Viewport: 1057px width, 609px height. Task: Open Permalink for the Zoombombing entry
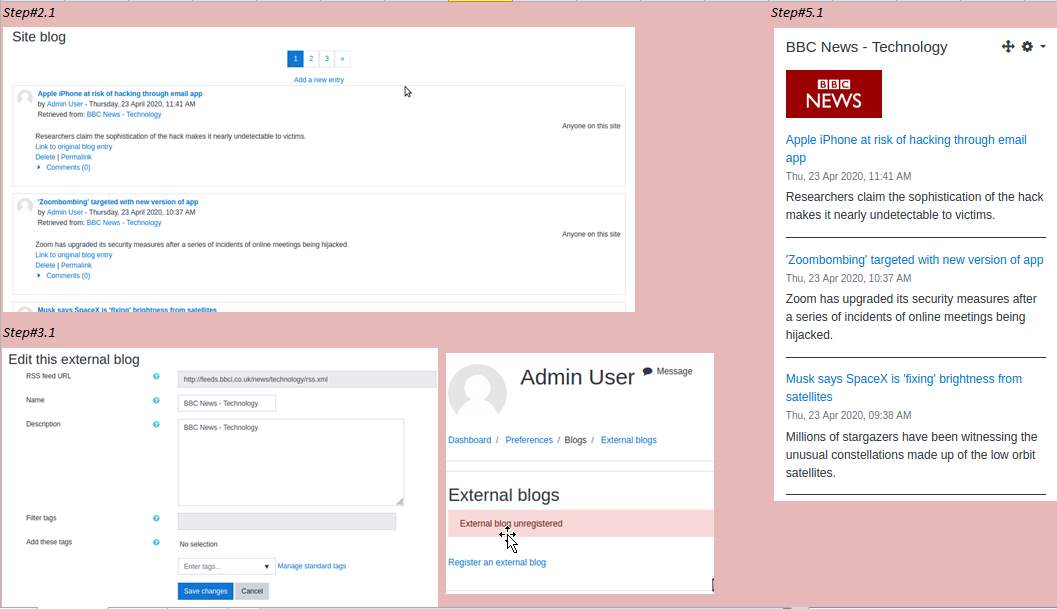(x=76, y=266)
